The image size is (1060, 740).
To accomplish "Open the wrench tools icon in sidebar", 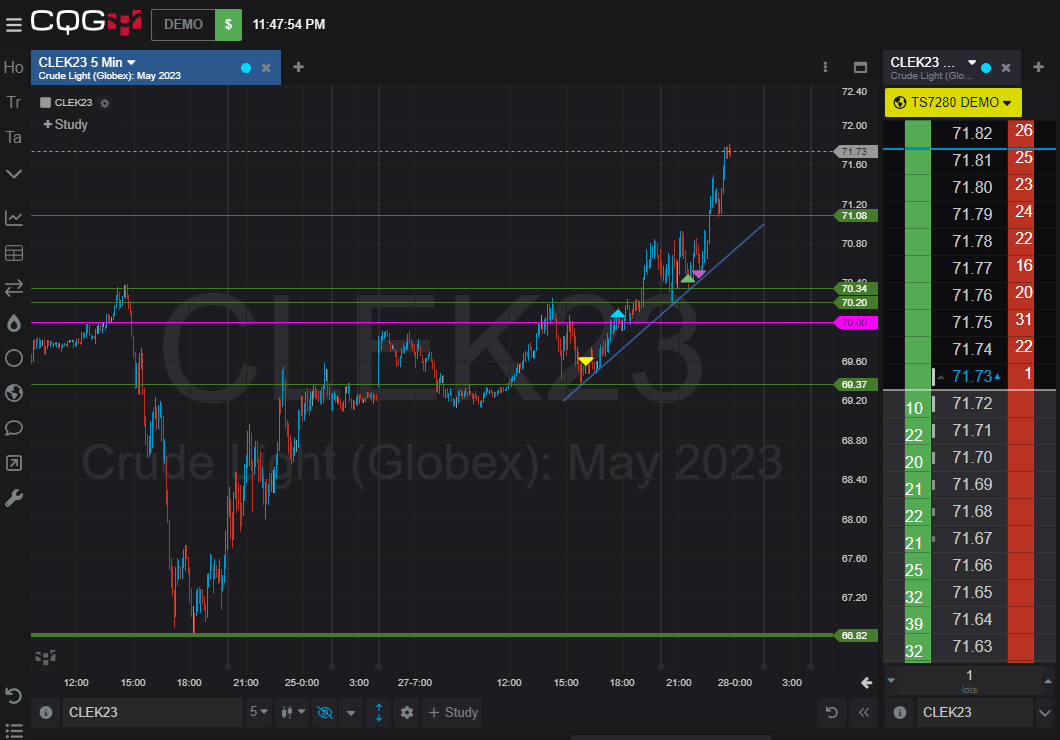I will [x=14, y=498].
